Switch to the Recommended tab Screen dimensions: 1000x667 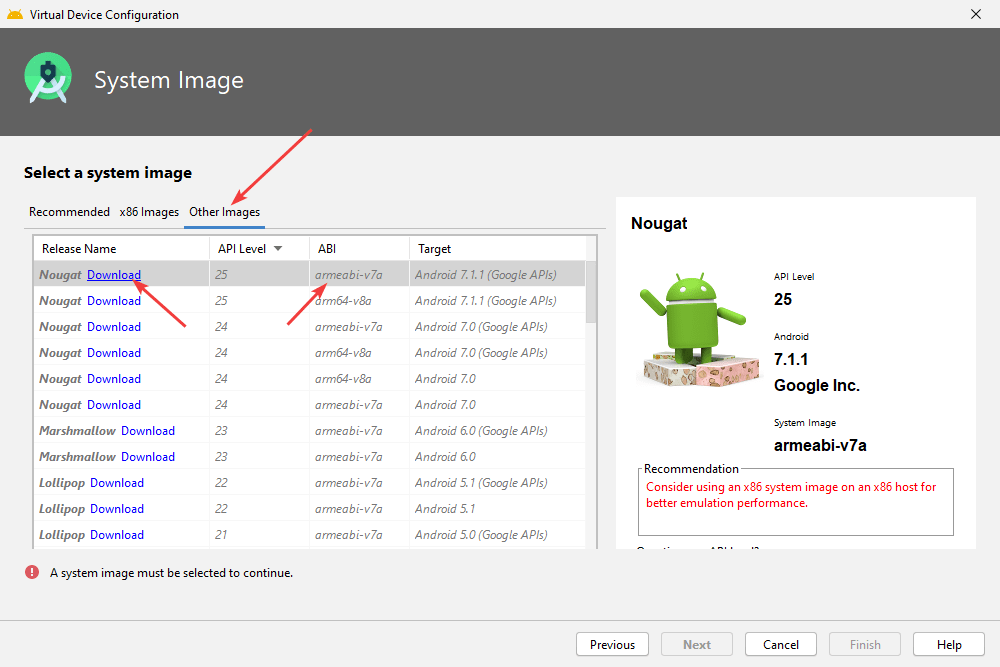[x=69, y=212]
